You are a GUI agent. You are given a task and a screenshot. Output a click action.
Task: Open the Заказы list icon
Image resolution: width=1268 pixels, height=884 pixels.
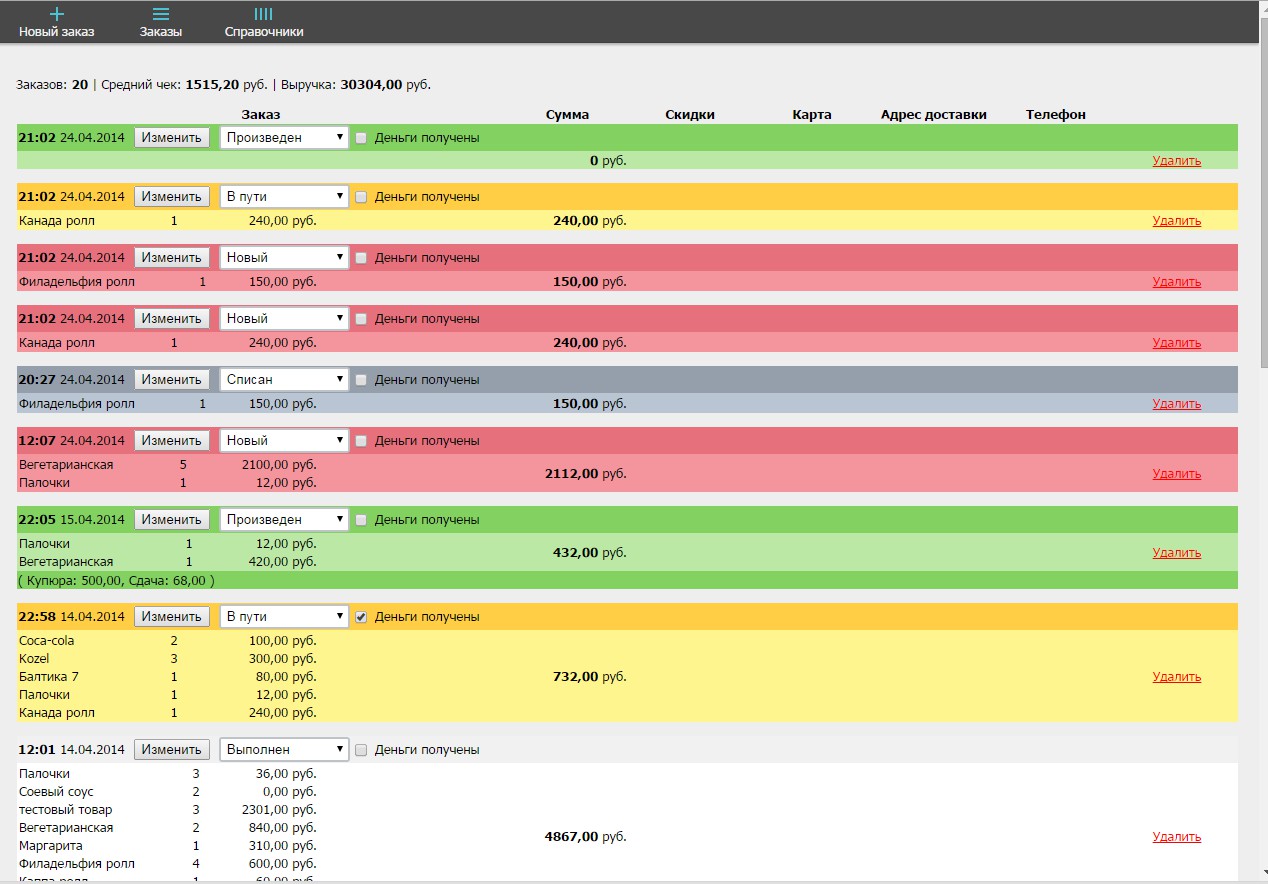tap(161, 14)
